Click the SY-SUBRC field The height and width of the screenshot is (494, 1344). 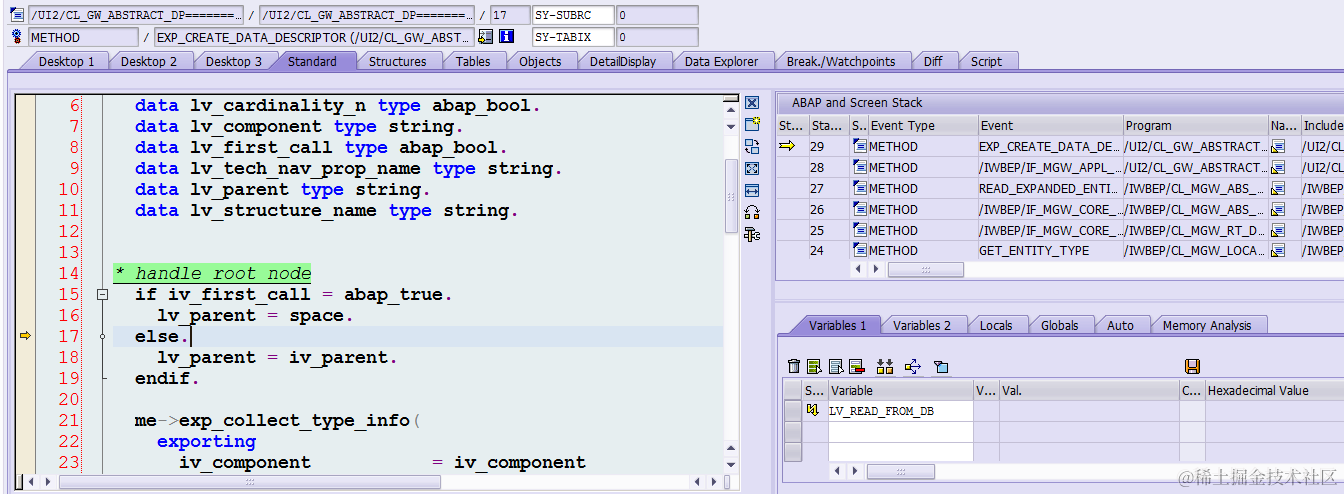tap(571, 15)
